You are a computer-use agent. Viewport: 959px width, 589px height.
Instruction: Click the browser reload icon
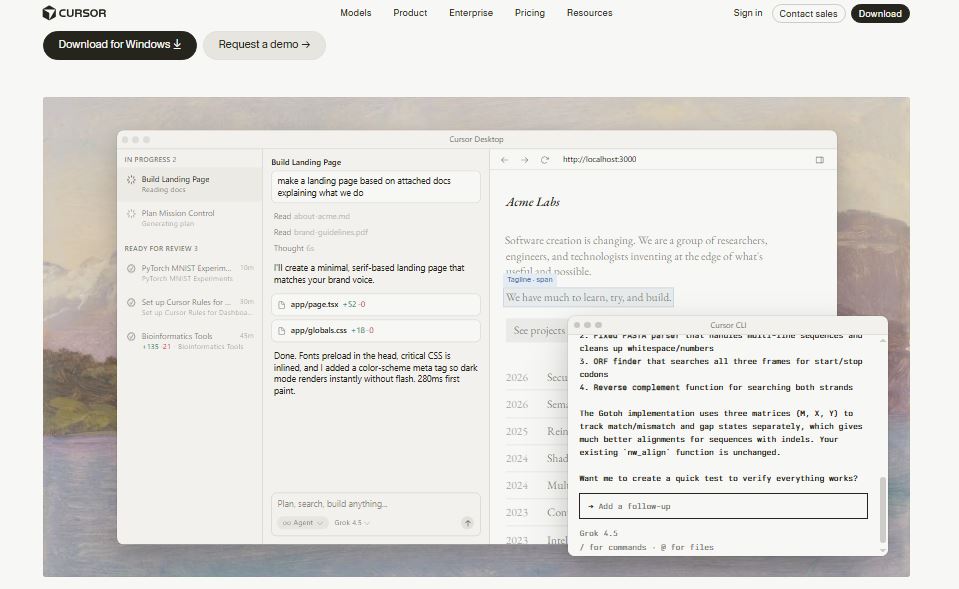pyautogui.click(x=544, y=160)
